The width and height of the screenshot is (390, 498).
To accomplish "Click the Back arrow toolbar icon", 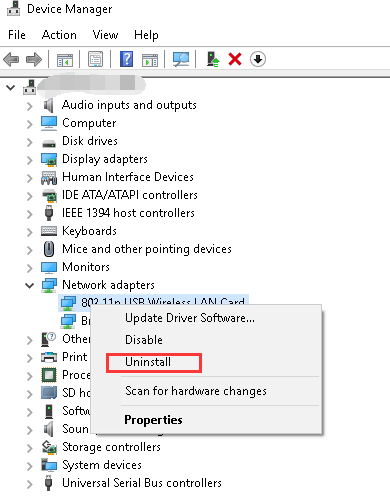I will 11,60.
